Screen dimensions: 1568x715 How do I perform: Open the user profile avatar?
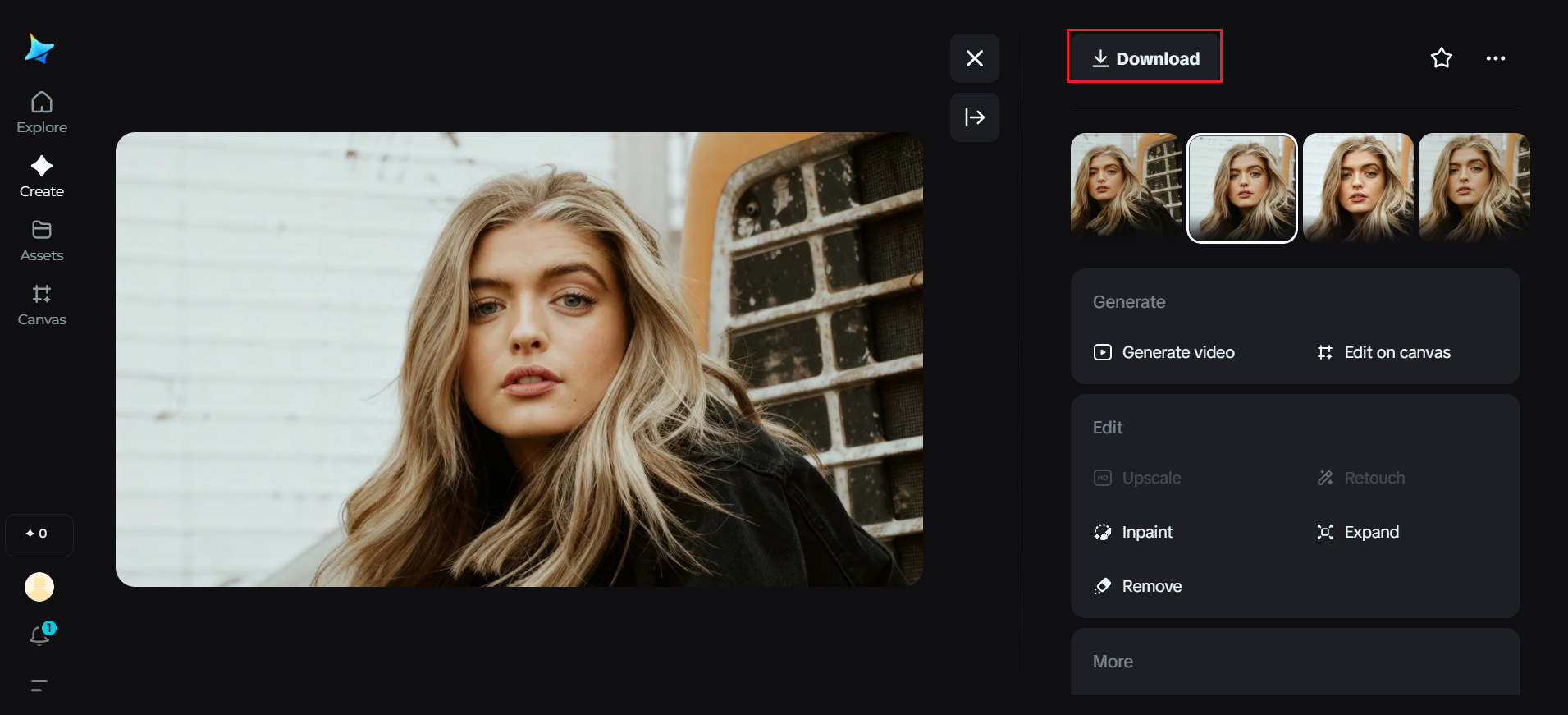(39, 587)
